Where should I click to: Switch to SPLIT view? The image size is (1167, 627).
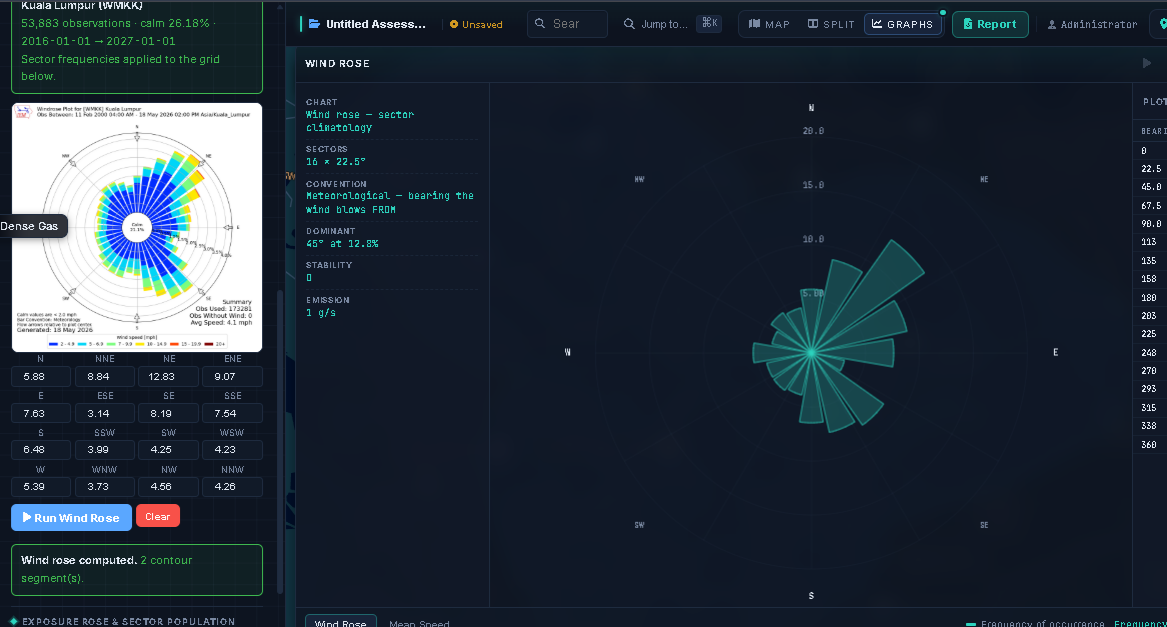coord(831,24)
